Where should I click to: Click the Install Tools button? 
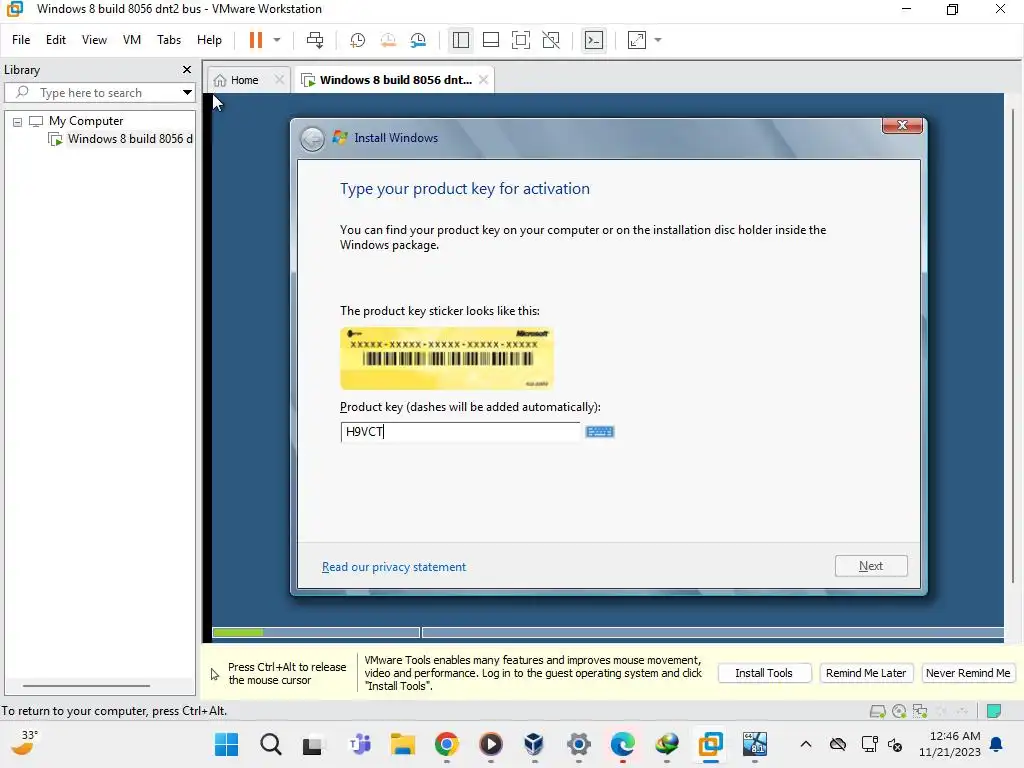click(764, 673)
